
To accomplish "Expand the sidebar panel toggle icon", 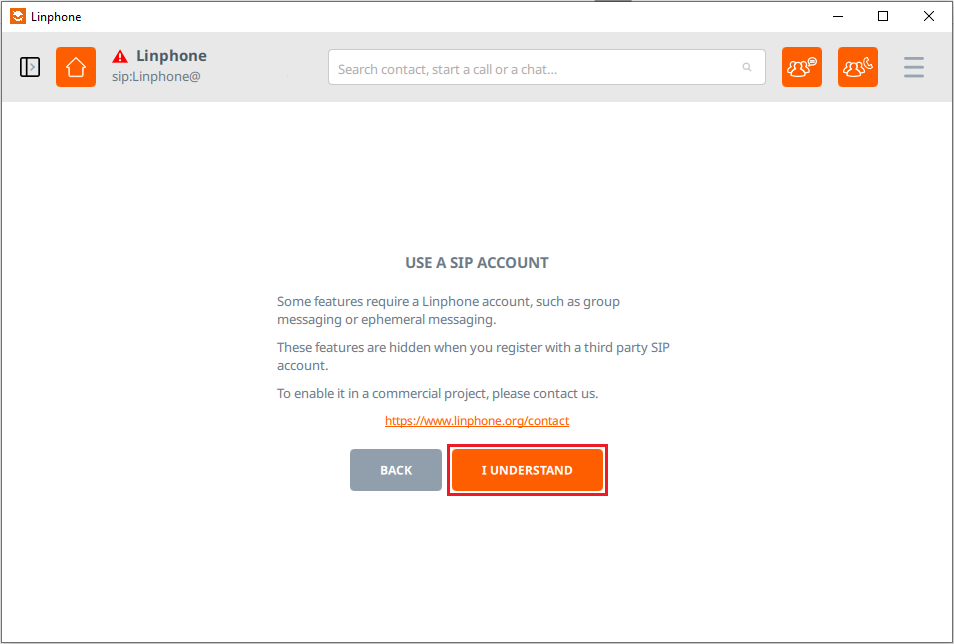I will (x=30, y=67).
